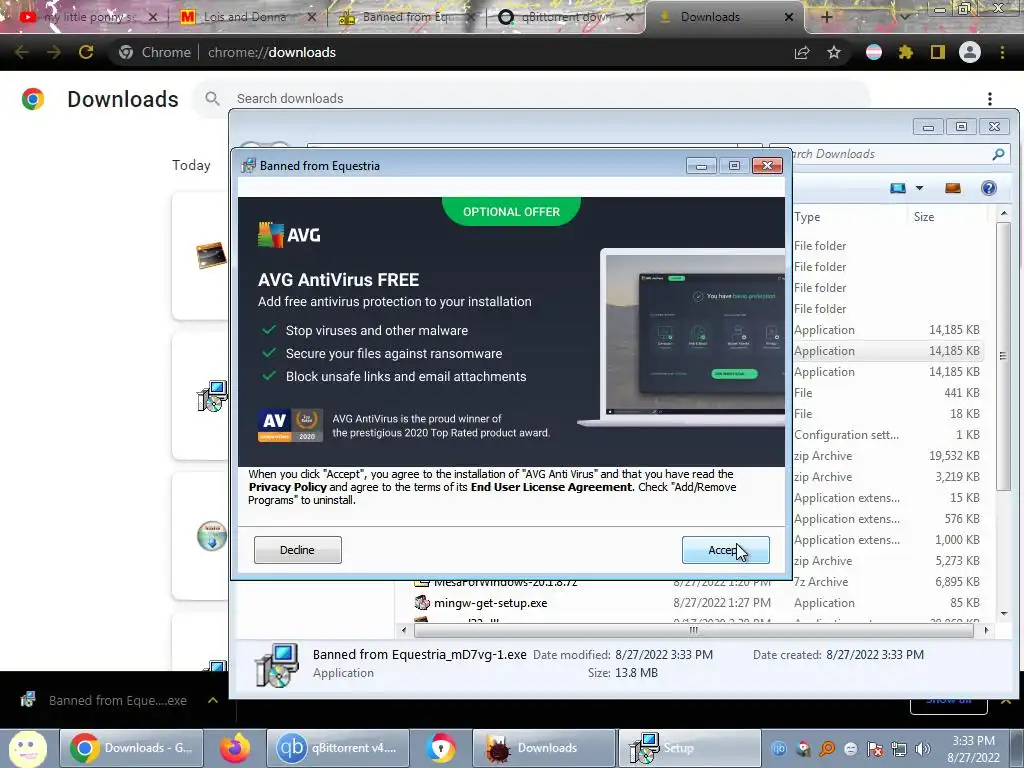Bookmark this page with the star icon

pyautogui.click(x=834, y=52)
